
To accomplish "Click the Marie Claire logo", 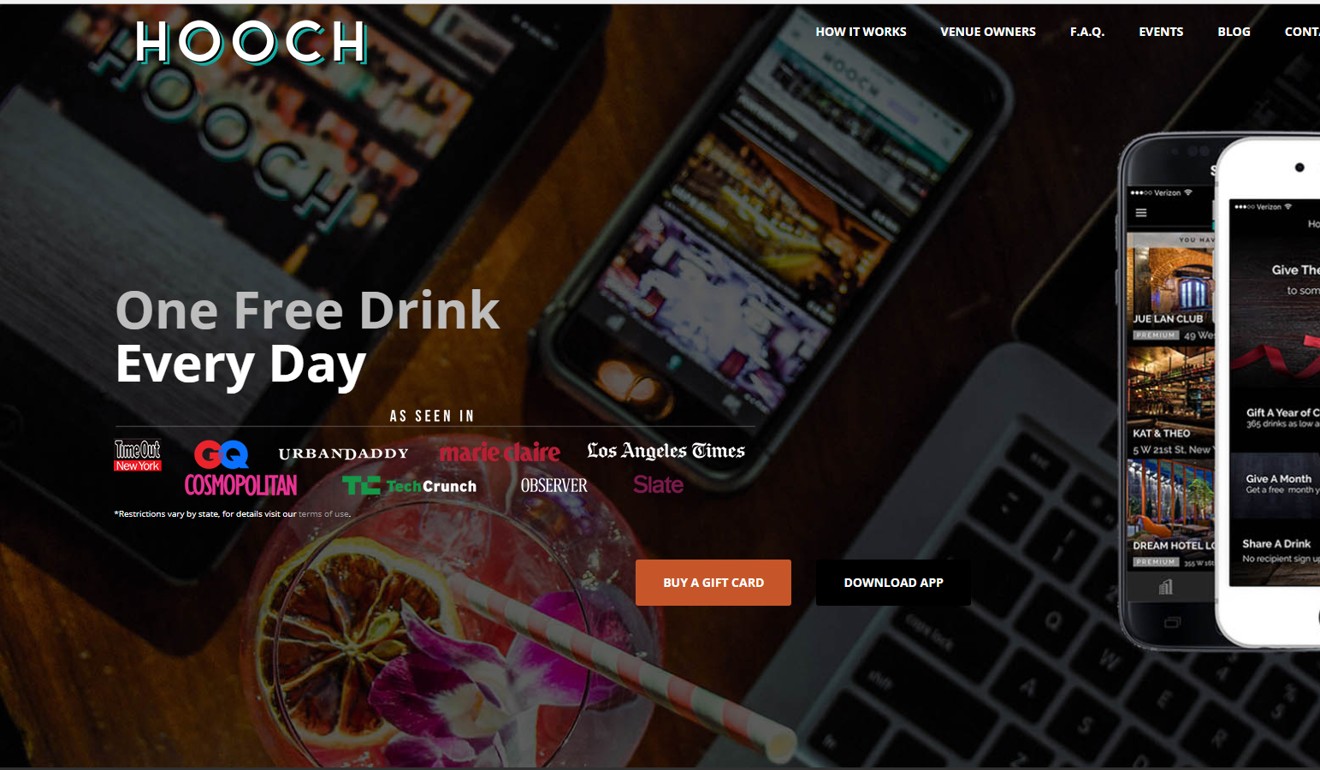I will pyautogui.click(x=499, y=453).
